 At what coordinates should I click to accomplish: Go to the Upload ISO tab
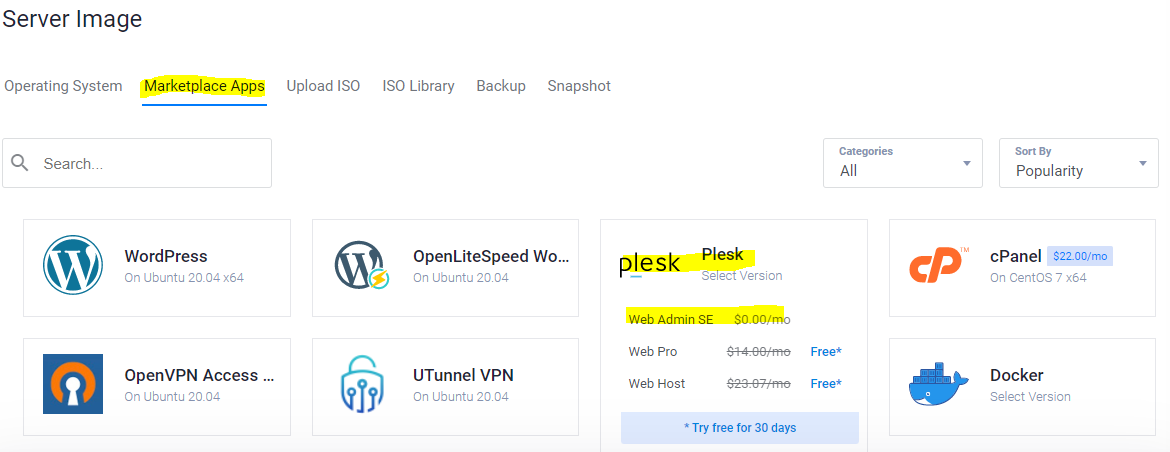click(323, 86)
